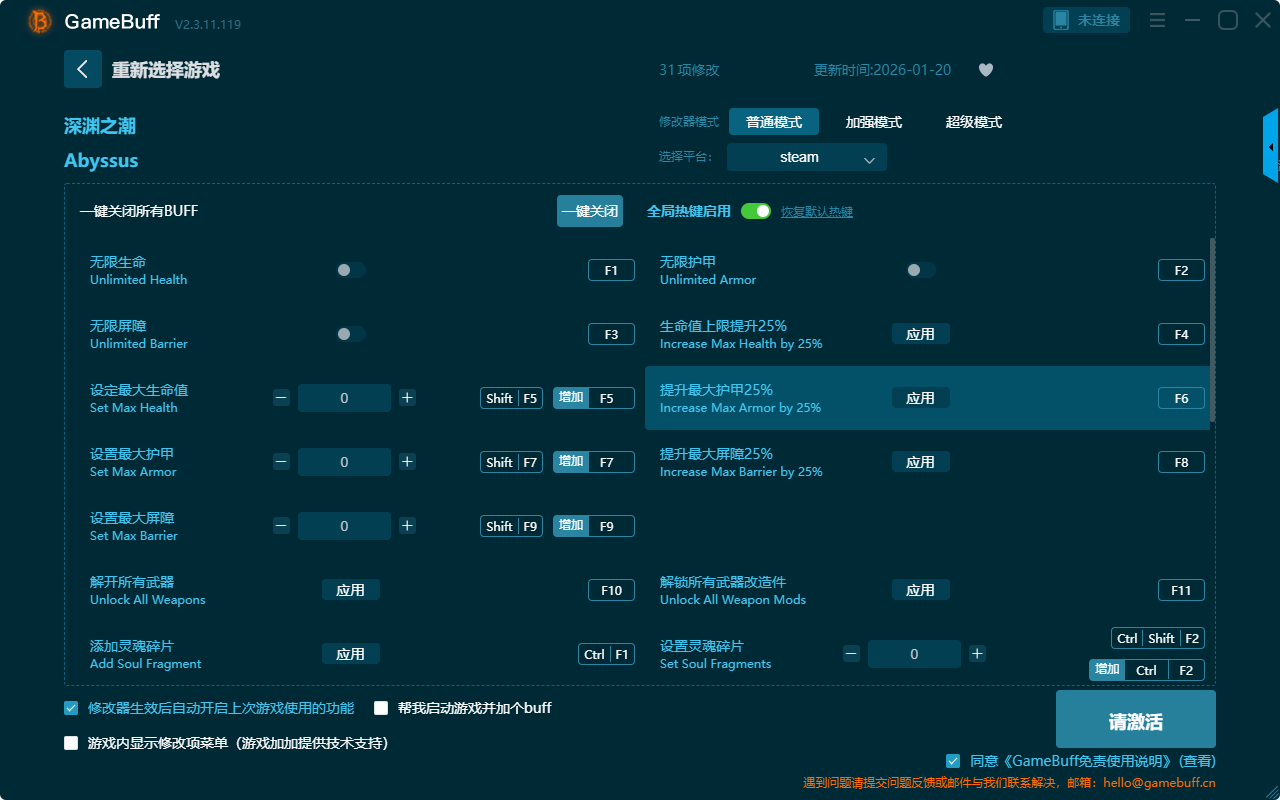Select 超级模式 super mode tab
This screenshot has width=1280, height=800.
tap(973, 122)
